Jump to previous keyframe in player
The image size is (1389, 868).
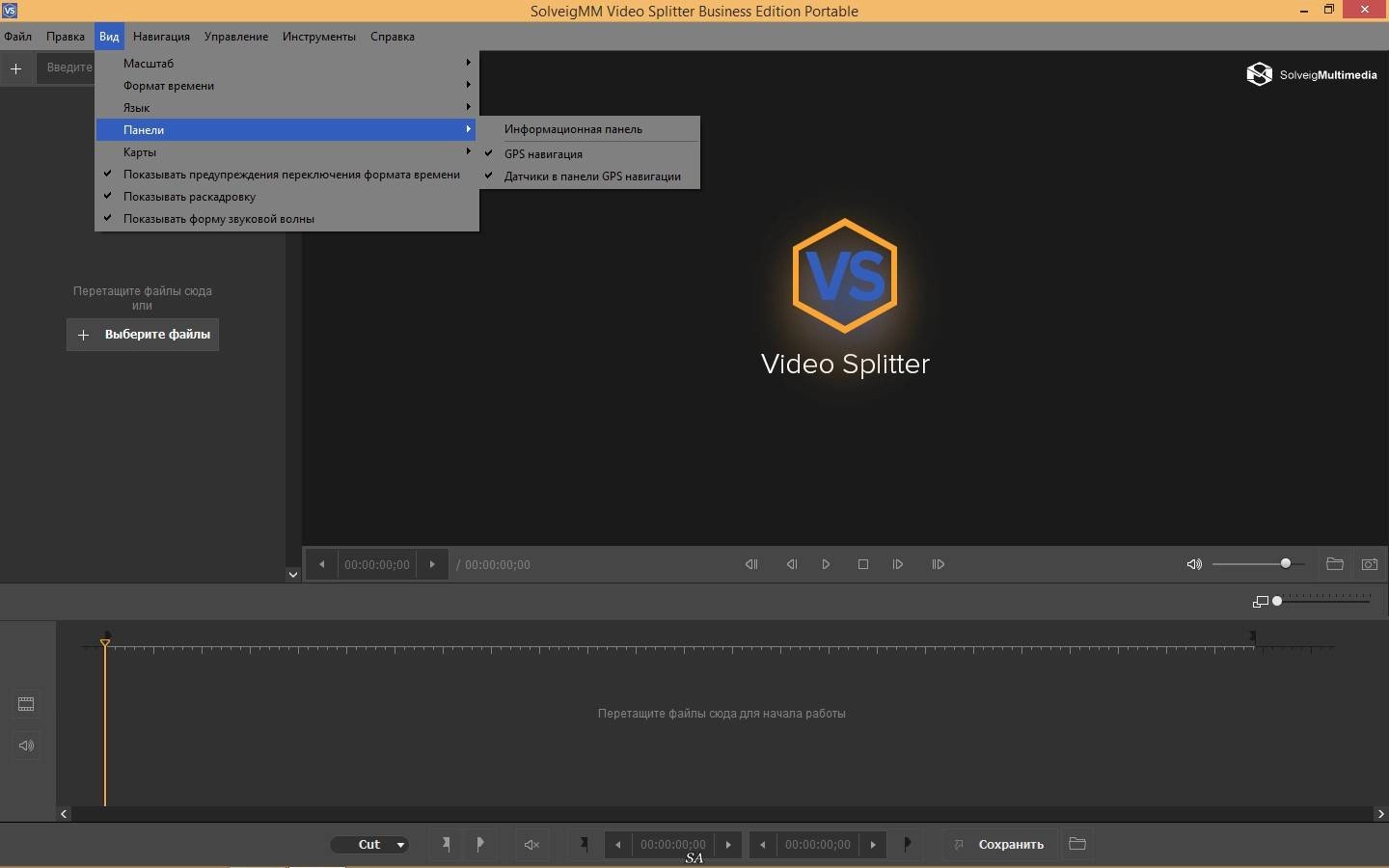pos(751,564)
